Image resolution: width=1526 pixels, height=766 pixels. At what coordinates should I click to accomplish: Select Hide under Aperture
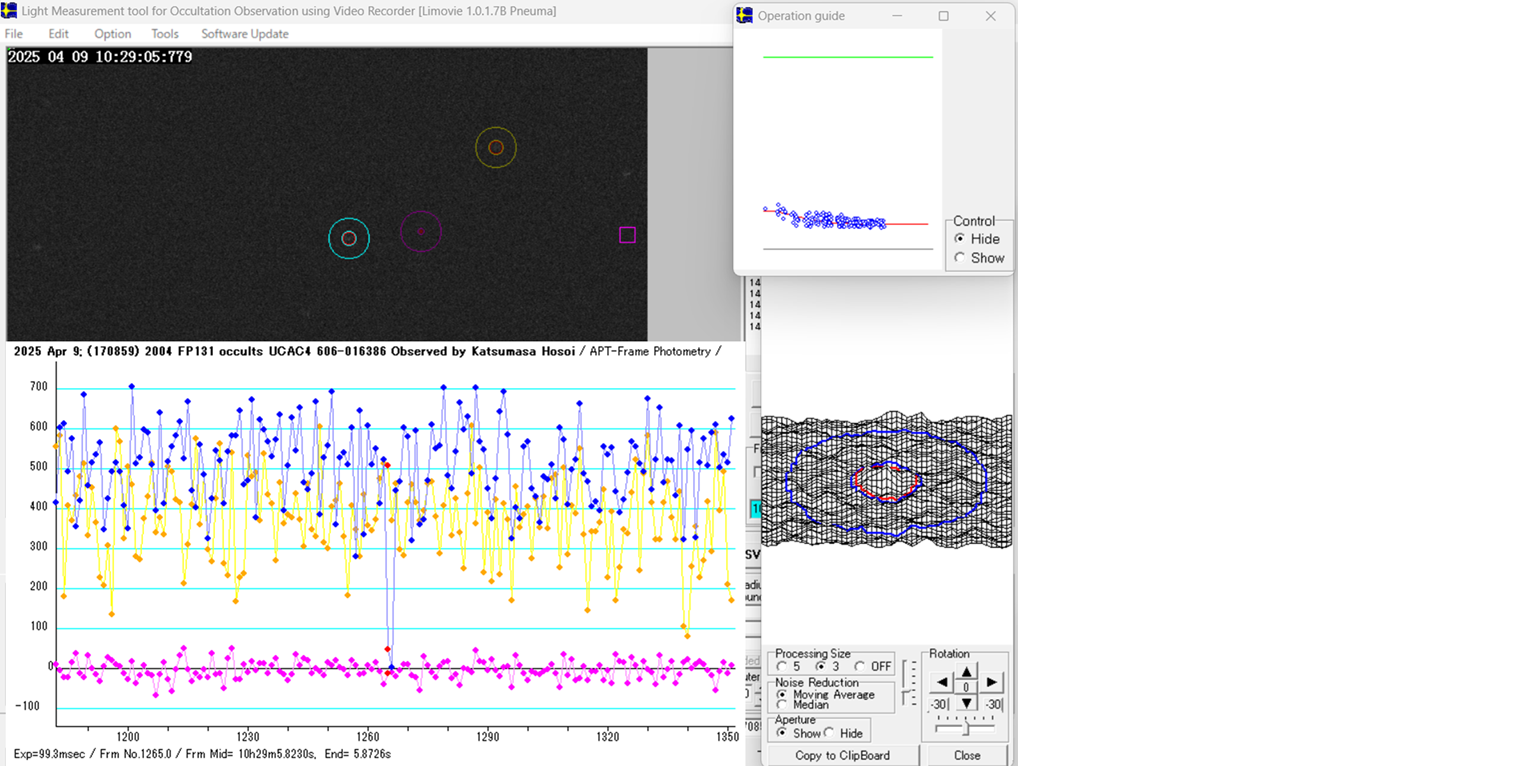829,733
